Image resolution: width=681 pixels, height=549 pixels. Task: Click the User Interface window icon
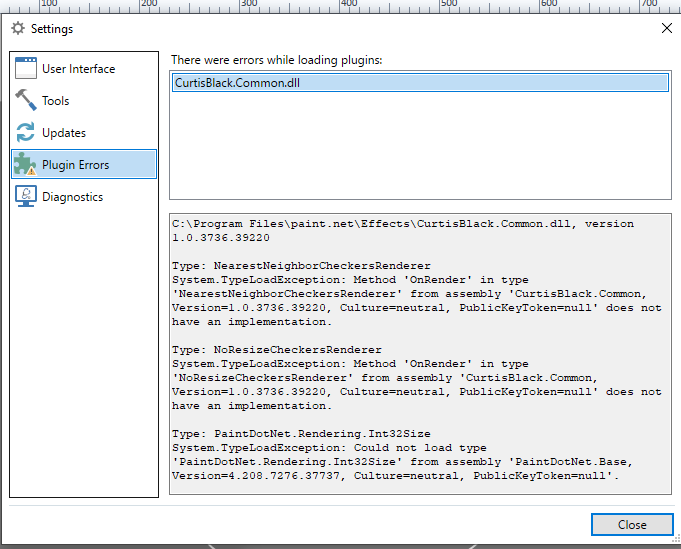click(26, 68)
